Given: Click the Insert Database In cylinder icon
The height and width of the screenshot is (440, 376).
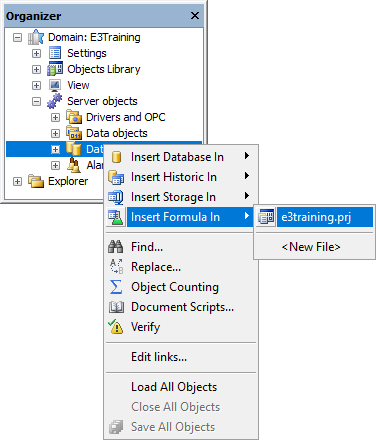Looking at the screenshot, I should tap(116, 157).
